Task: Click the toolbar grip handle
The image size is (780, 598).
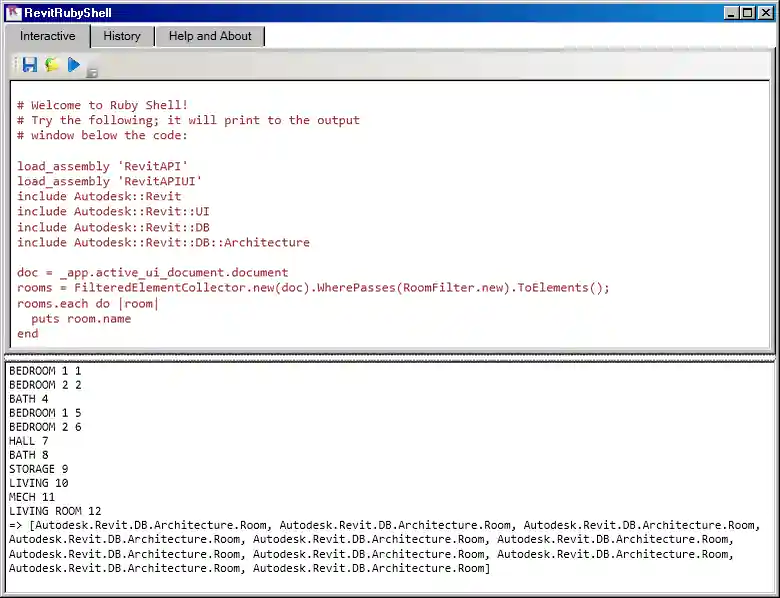Action: coord(16,65)
